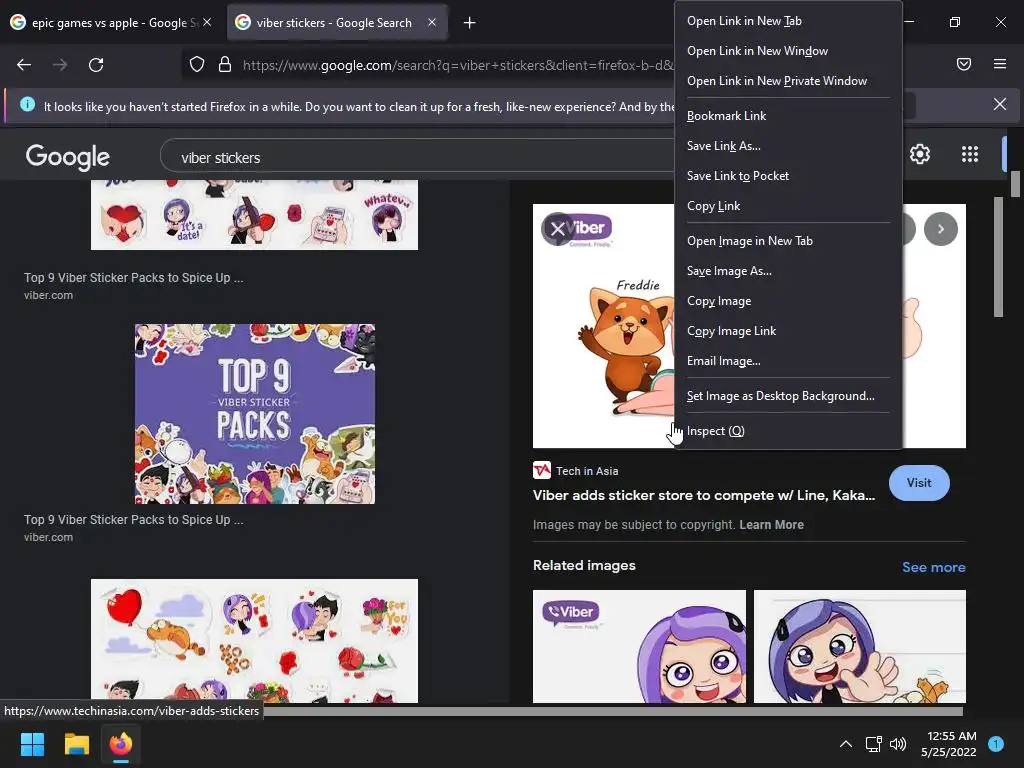This screenshot has width=1024, height=768.
Task: Click 'Tech in Asia' source name
Action: pos(587,471)
